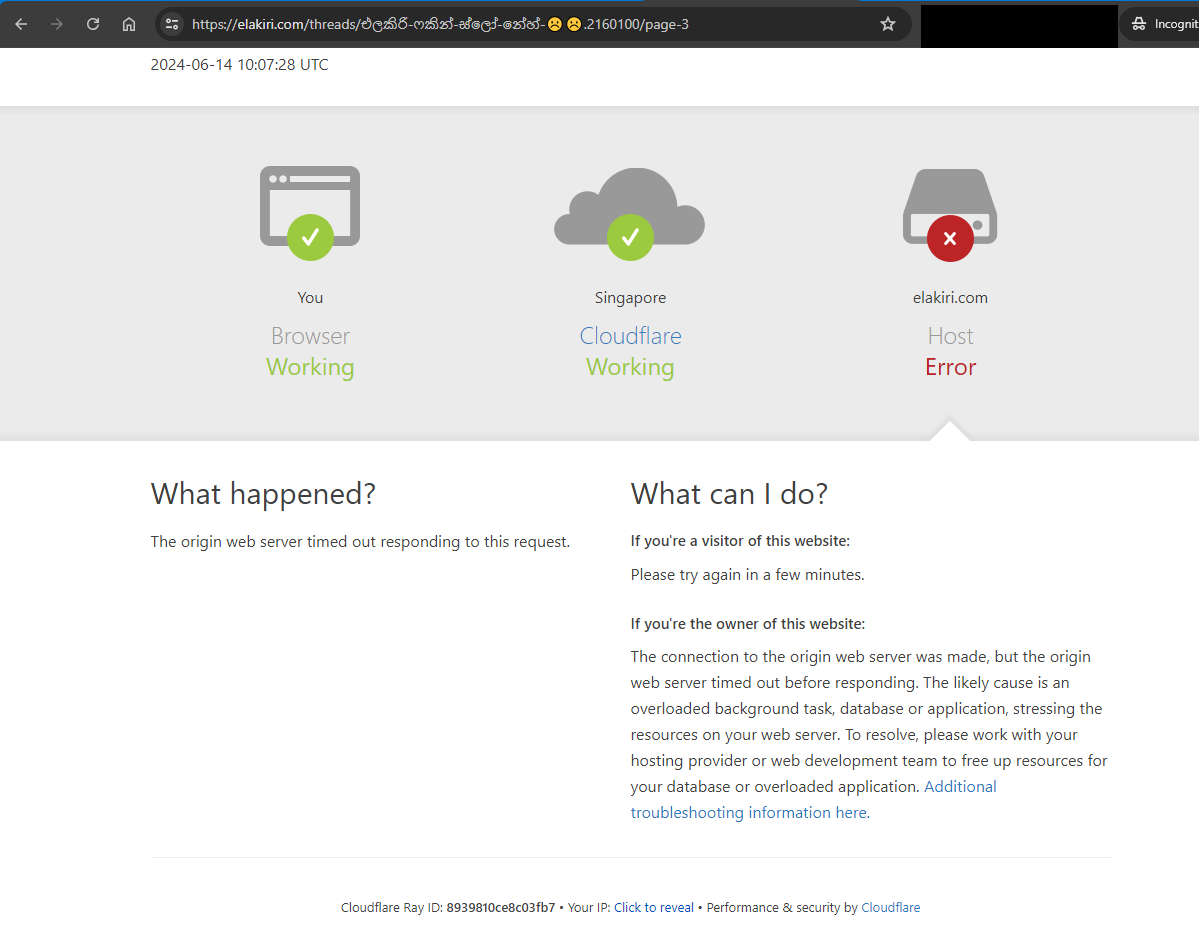Click the 'What happened?' heading
Viewport: 1199px width, 937px height.
tap(263, 494)
